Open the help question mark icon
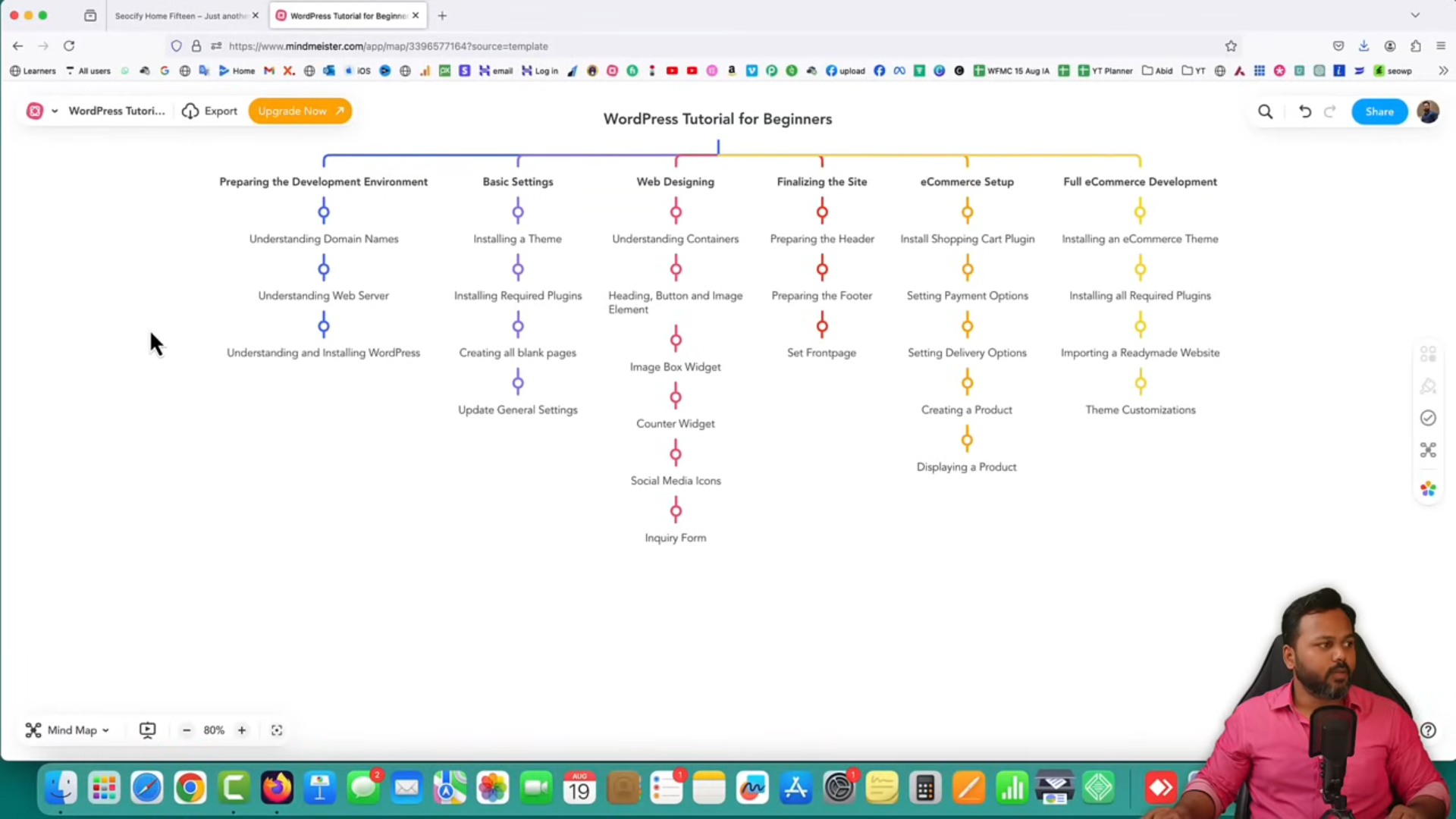The width and height of the screenshot is (1456, 819). 1428,730
